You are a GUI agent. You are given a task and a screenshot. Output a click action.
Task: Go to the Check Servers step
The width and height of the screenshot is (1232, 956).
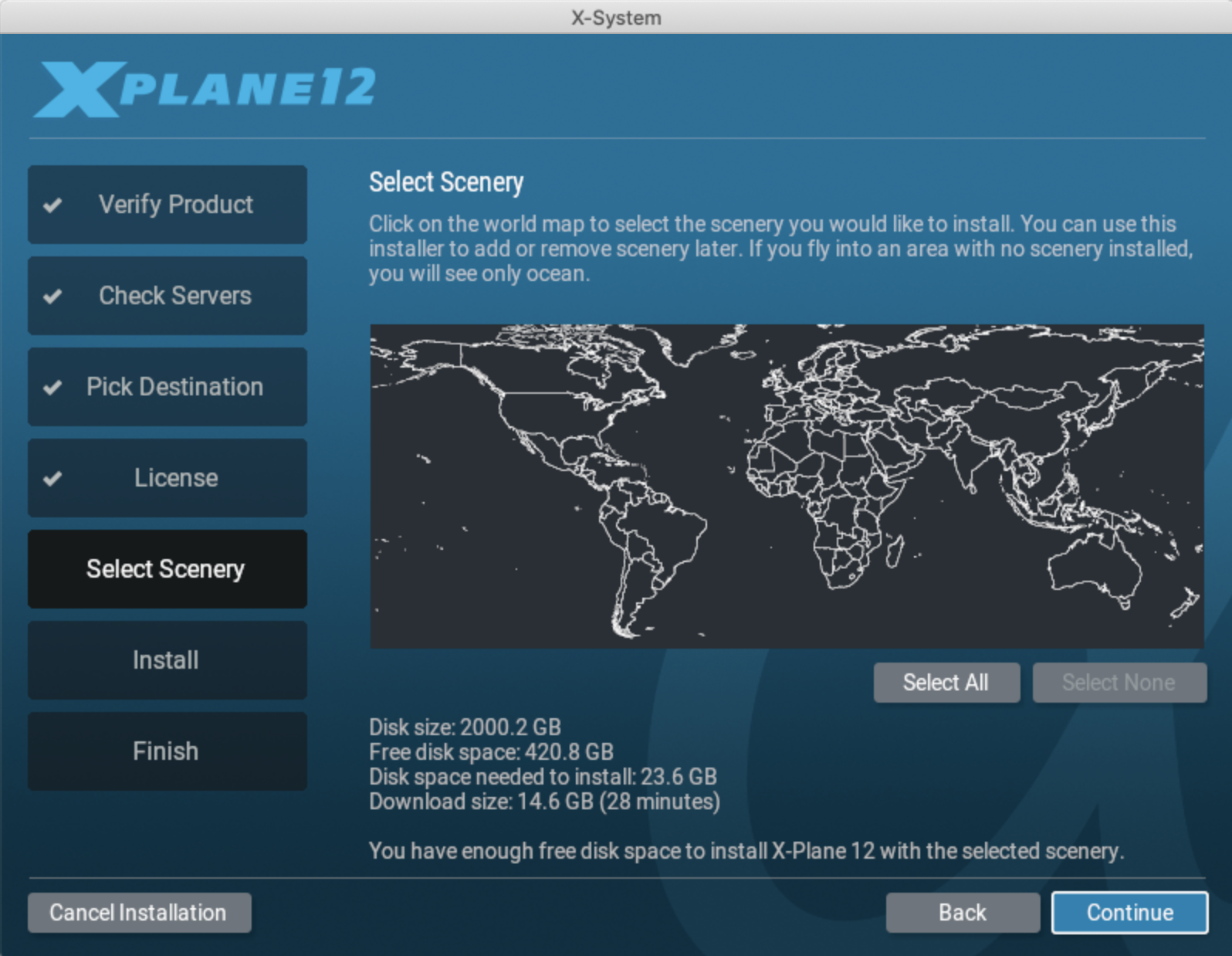168,296
